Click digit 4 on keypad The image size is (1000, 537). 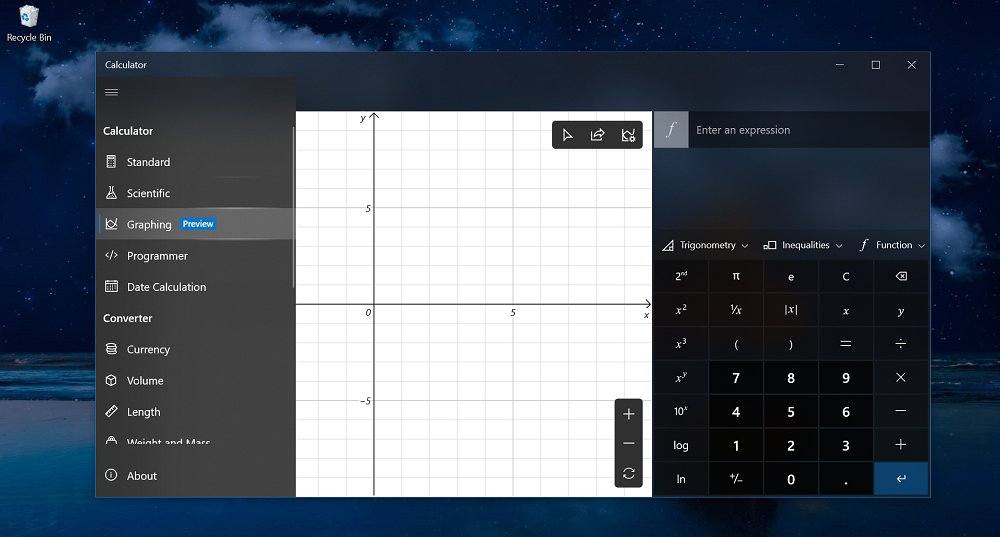point(736,411)
